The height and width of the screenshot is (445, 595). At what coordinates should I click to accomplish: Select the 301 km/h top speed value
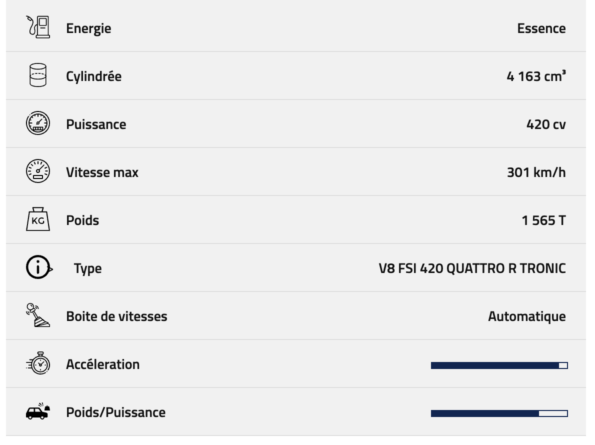pos(537,172)
